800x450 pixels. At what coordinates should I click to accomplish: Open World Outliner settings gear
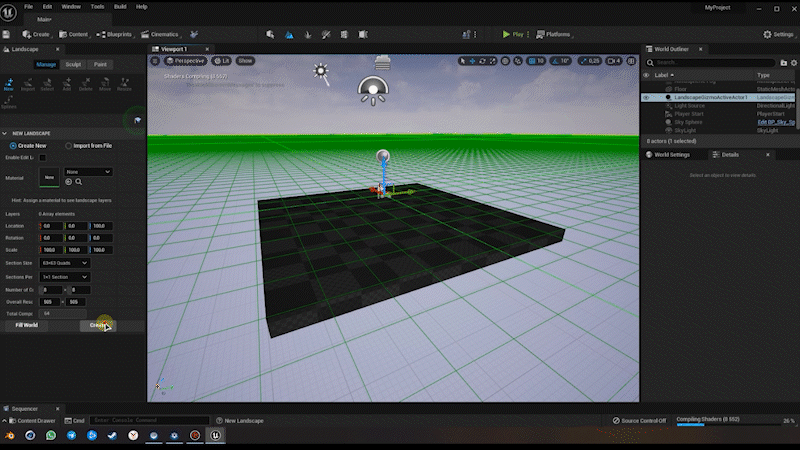click(794, 63)
